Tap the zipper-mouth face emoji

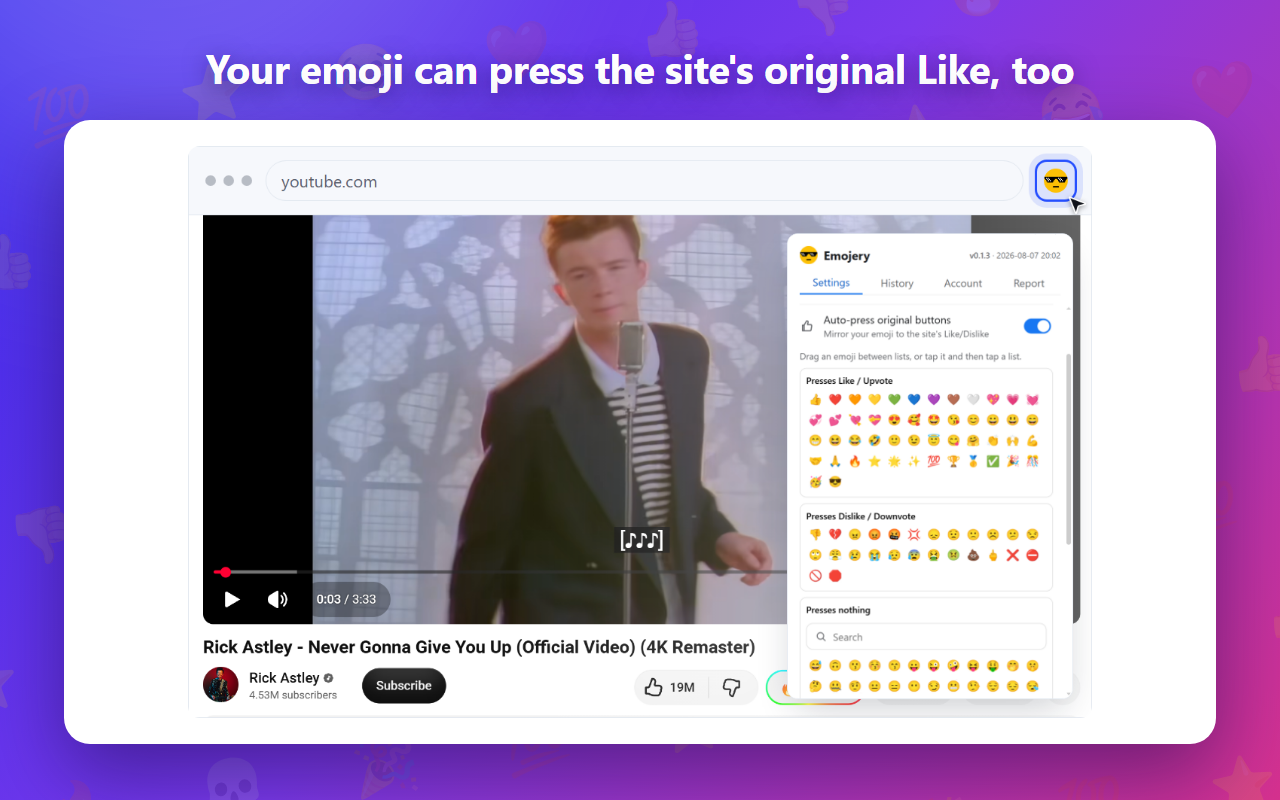point(835,686)
